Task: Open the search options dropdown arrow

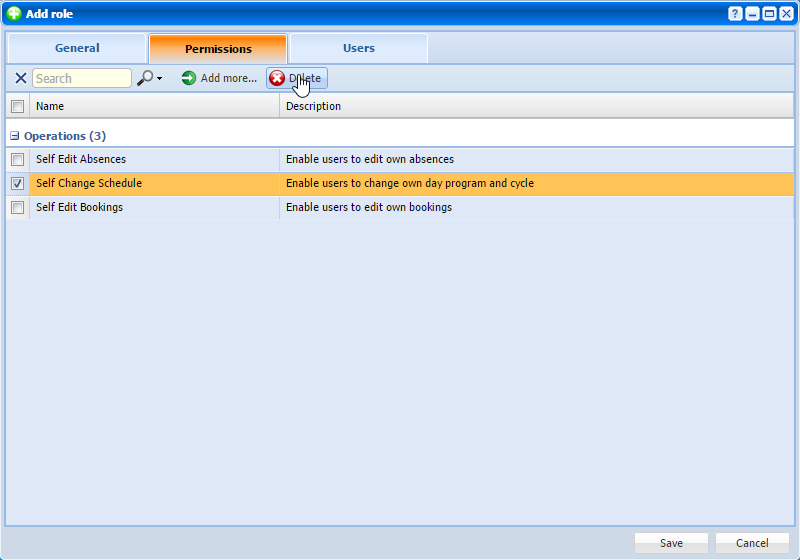Action: [x=159, y=79]
